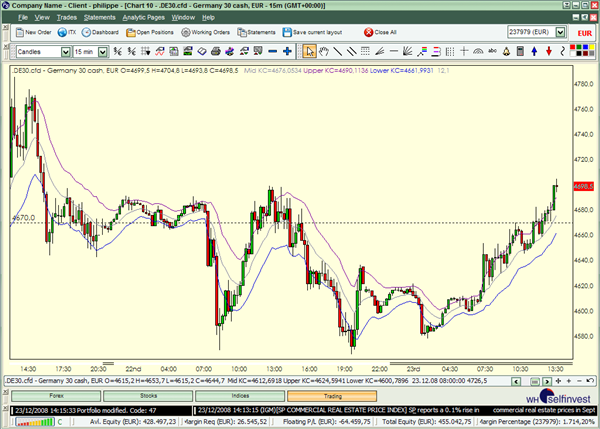Screen dimensions: 600x429
Task: Select the abc text annotation tool
Action: click(492, 51)
